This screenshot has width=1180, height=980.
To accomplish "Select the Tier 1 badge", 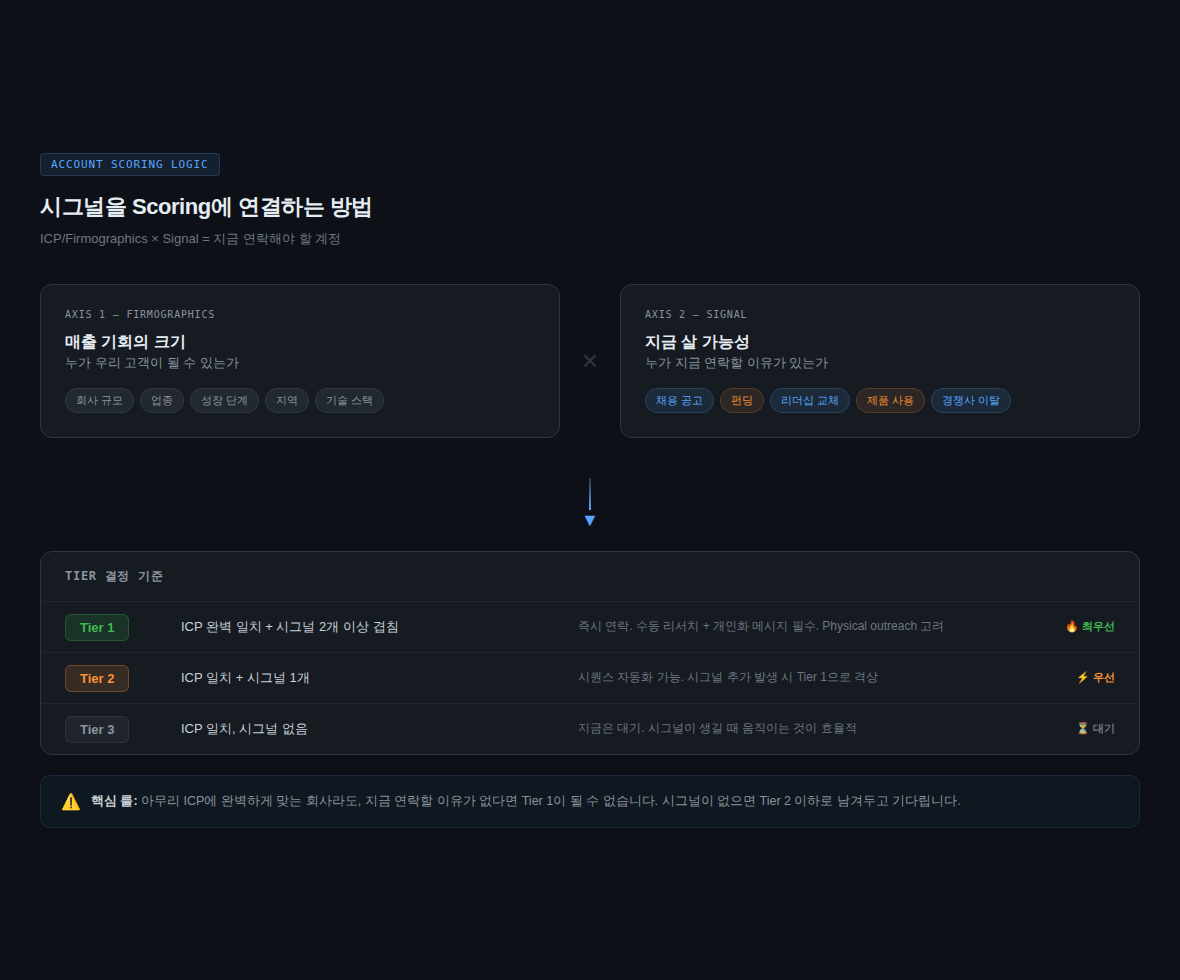I will click(x=97, y=627).
